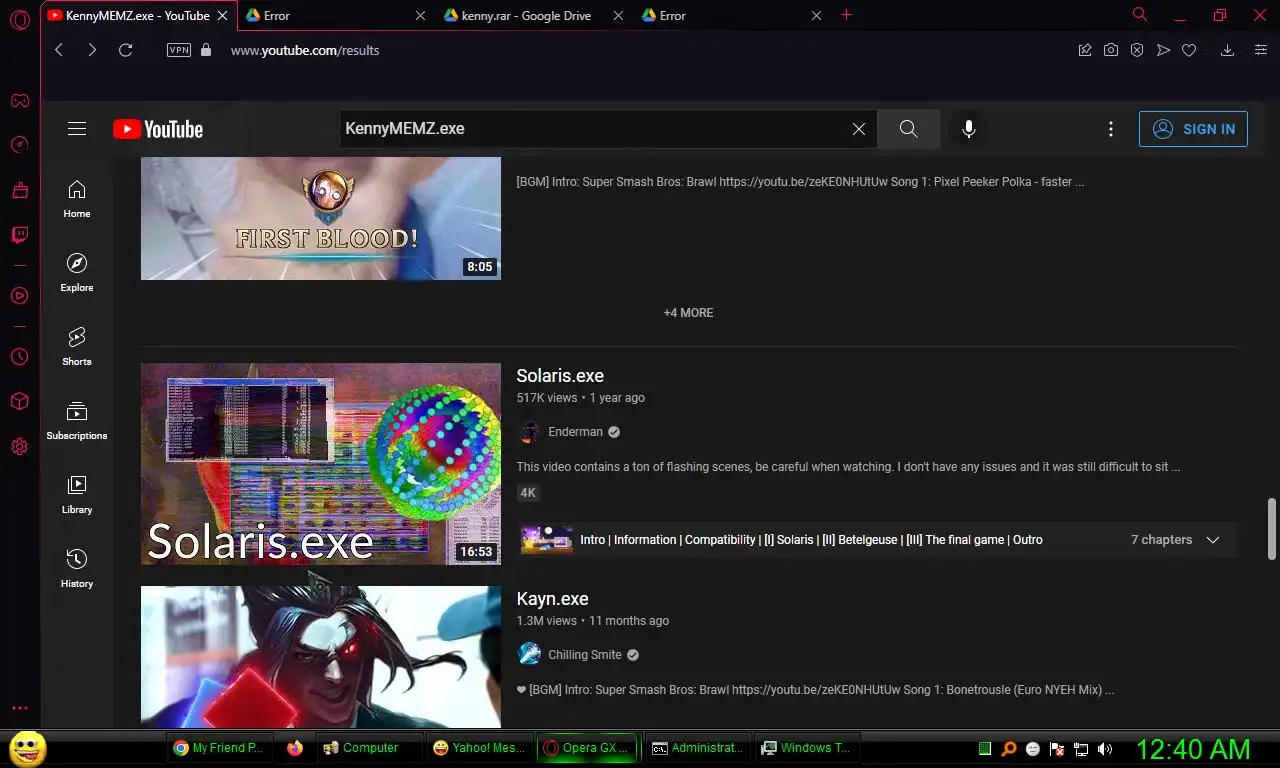
Task: Open Explore in YouTube sidebar
Action: click(77, 273)
